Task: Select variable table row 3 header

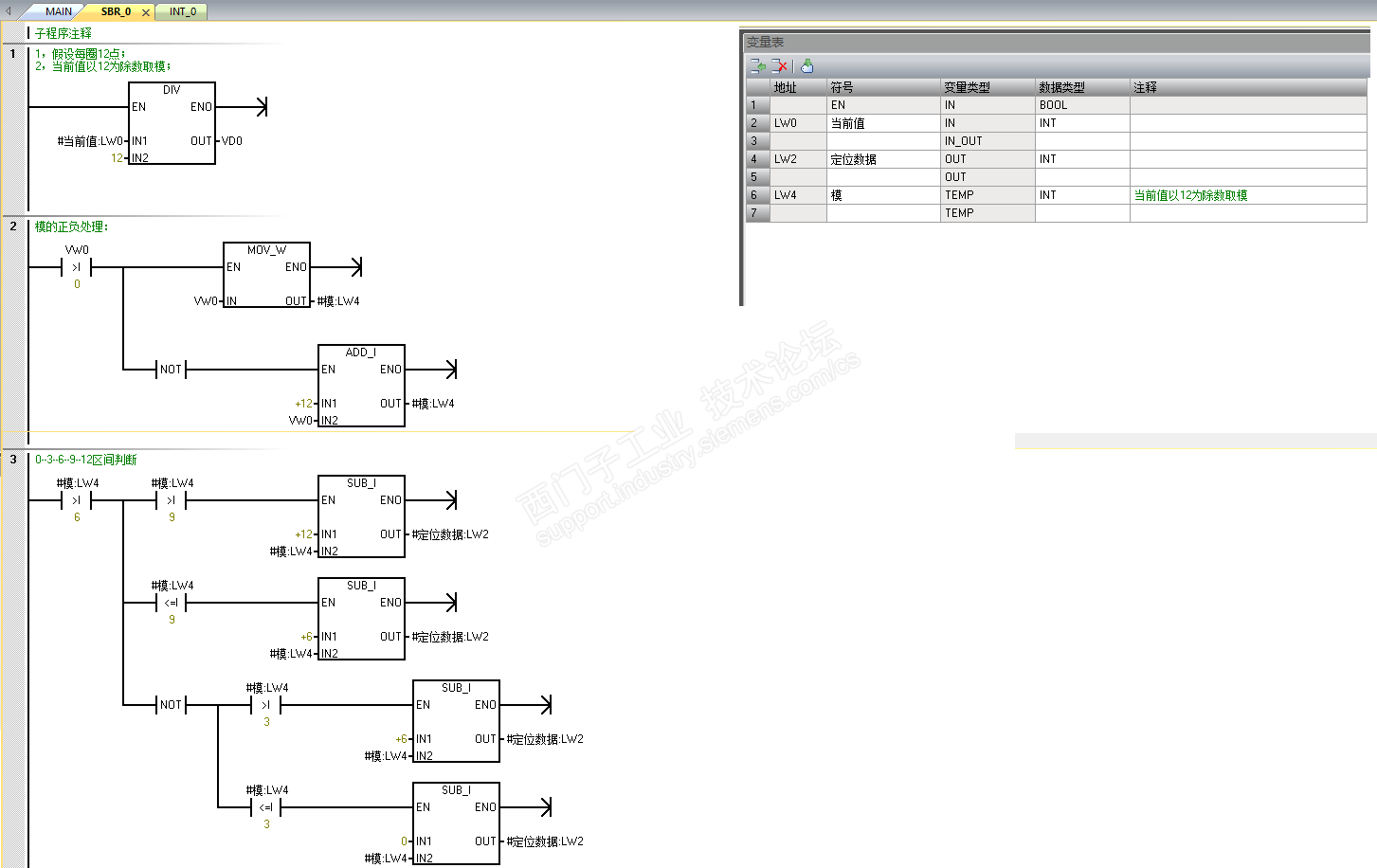Action: [757, 141]
